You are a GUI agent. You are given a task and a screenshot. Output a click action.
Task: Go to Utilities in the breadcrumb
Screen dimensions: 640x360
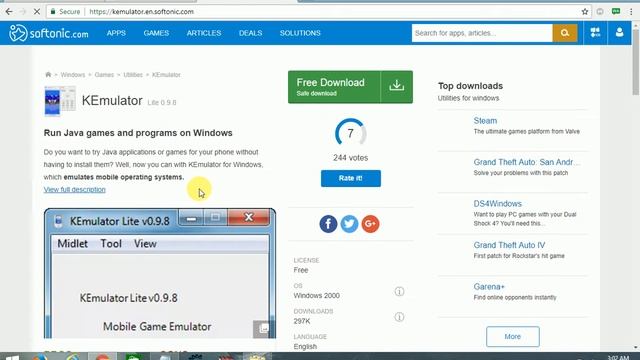pyautogui.click(x=133, y=75)
